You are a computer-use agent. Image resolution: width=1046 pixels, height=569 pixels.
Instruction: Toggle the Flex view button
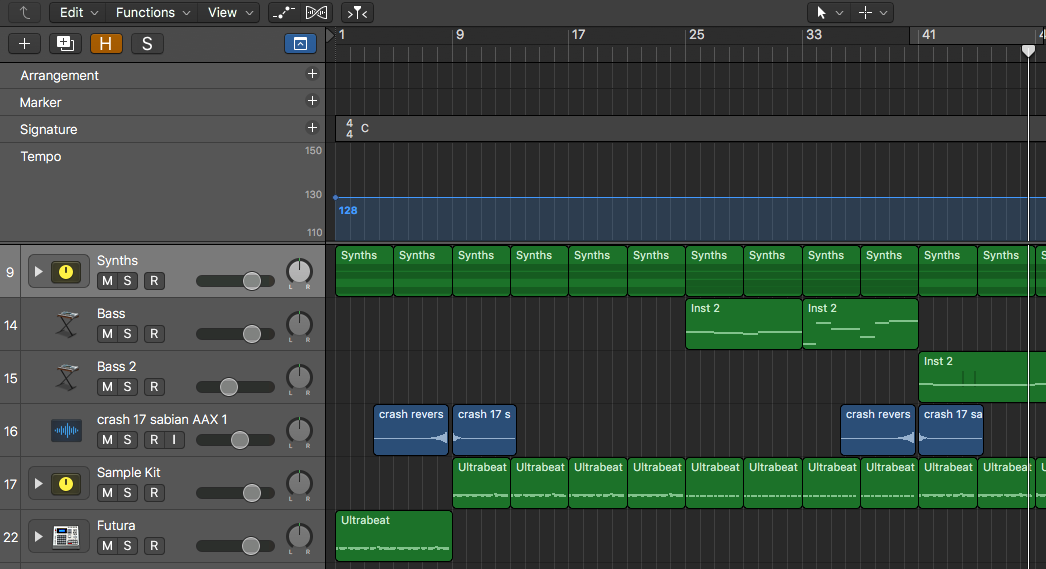pyautogui.click(x=316, y=12)
